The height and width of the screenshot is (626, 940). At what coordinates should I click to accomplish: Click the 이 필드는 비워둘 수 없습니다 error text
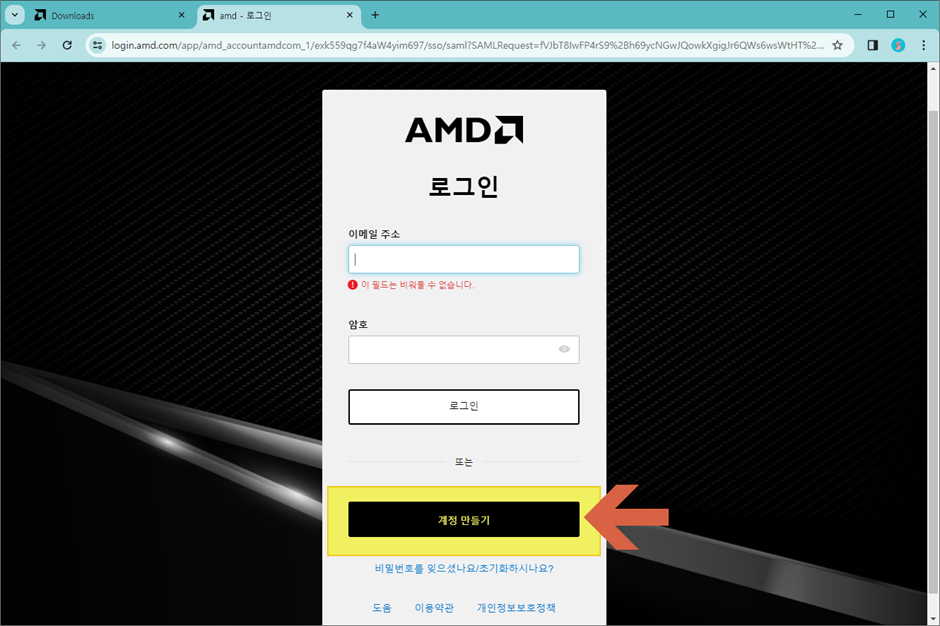click(417, 285)
